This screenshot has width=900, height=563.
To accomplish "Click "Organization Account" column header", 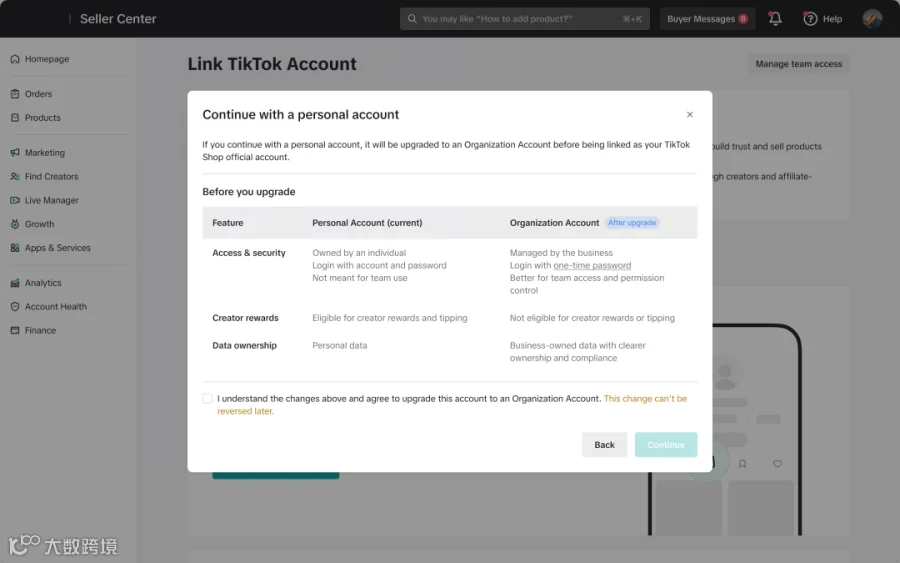I will 554,223.
